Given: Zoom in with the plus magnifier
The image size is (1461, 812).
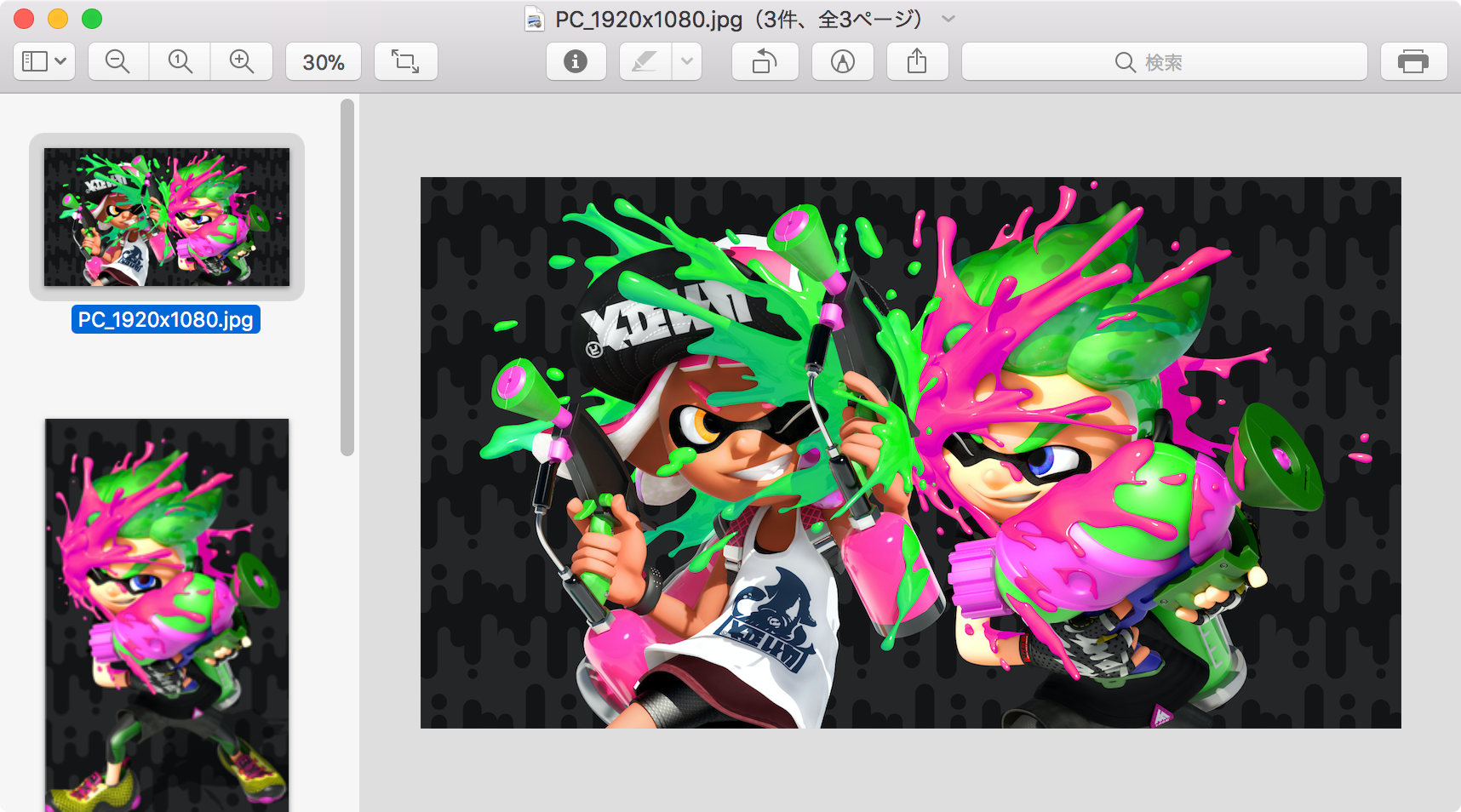Looking at the screenshot, I should pyautogui.click(x=242, y=61).
